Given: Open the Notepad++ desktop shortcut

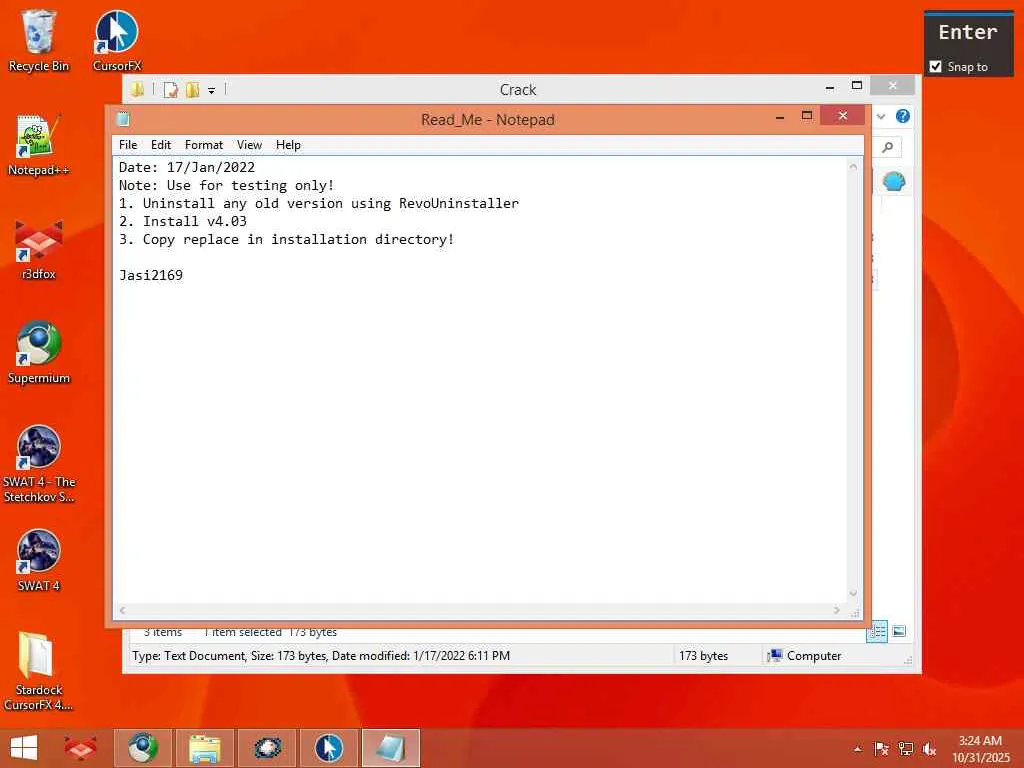Looking at the screenshot, I should click(38, 145).
